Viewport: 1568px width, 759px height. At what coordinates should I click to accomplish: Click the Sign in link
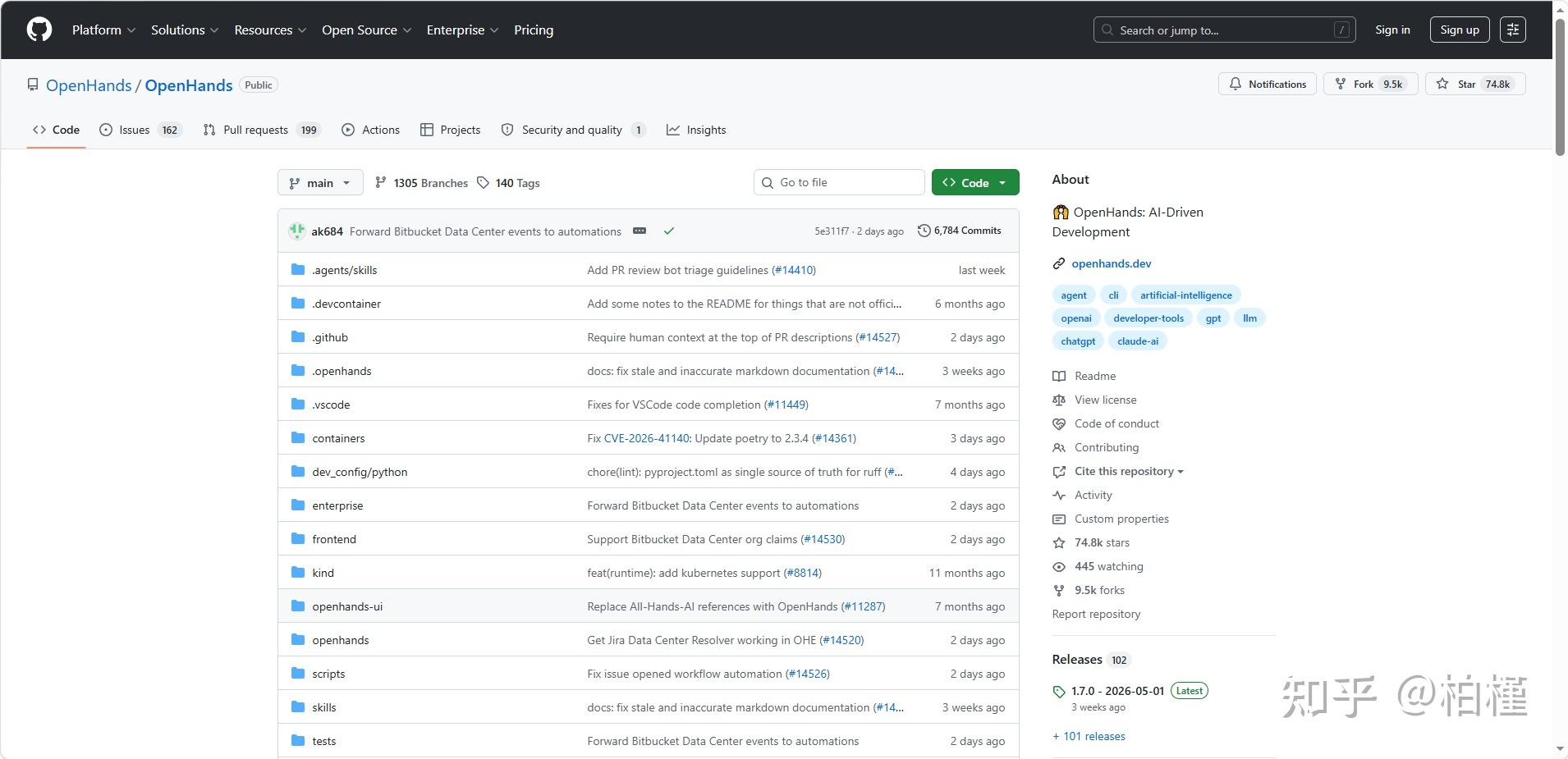tap(1392, 30)
